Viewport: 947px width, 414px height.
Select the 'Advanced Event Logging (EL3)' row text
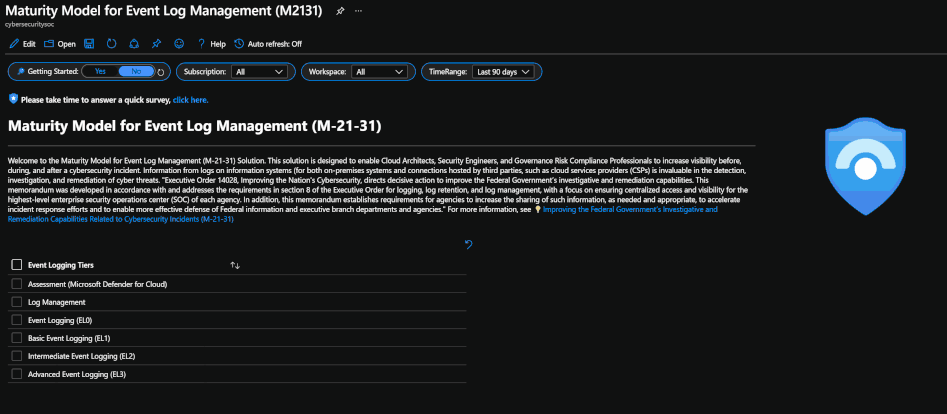(77, 375)
